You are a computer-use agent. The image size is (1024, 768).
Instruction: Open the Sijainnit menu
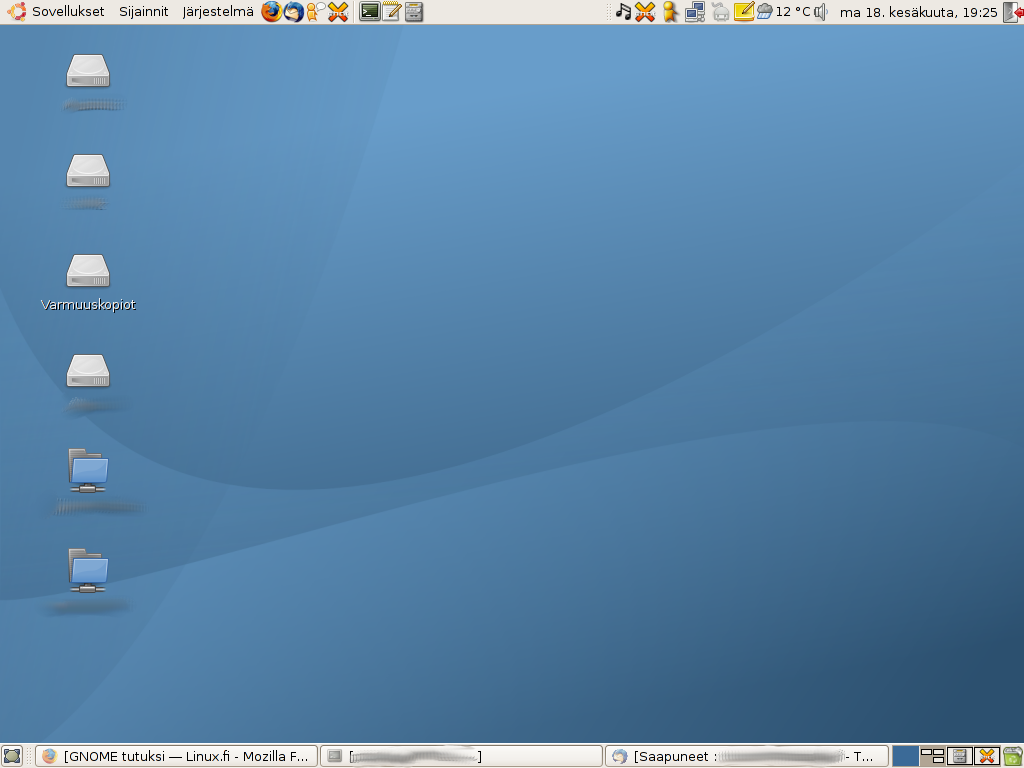coord(144,12)
